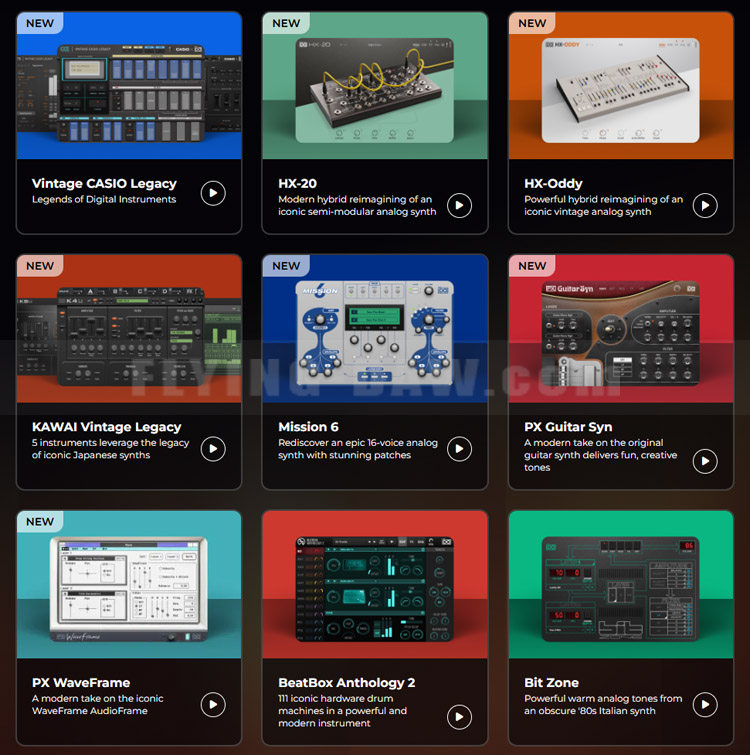Click the NEW badge on PX WaveFrame
Image resolution: width=750 pixels, height=755 pixels.
click(40, 521)
